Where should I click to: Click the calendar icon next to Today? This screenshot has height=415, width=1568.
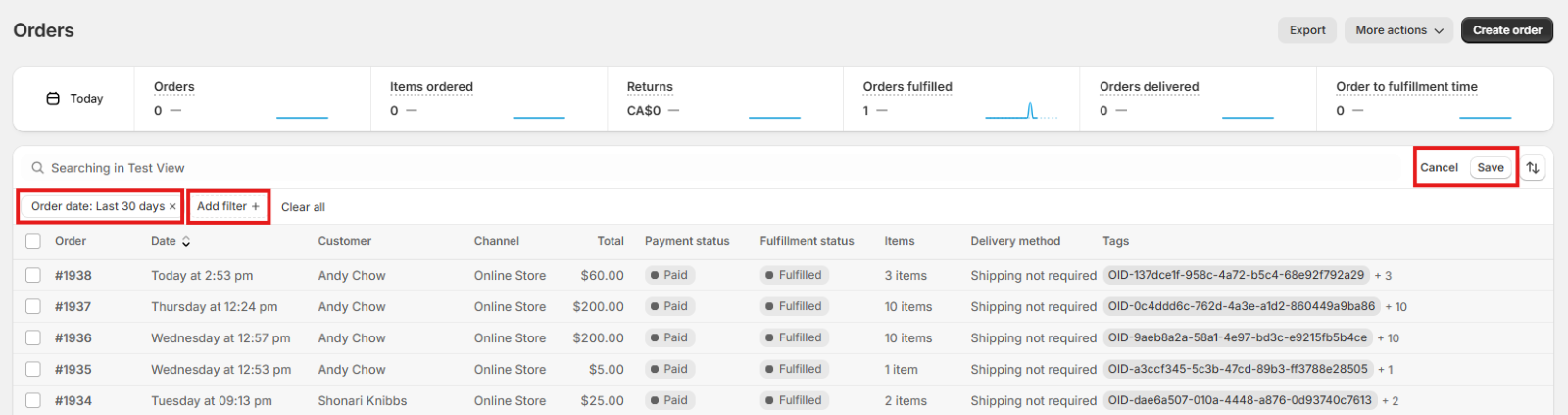click(53, 99)
